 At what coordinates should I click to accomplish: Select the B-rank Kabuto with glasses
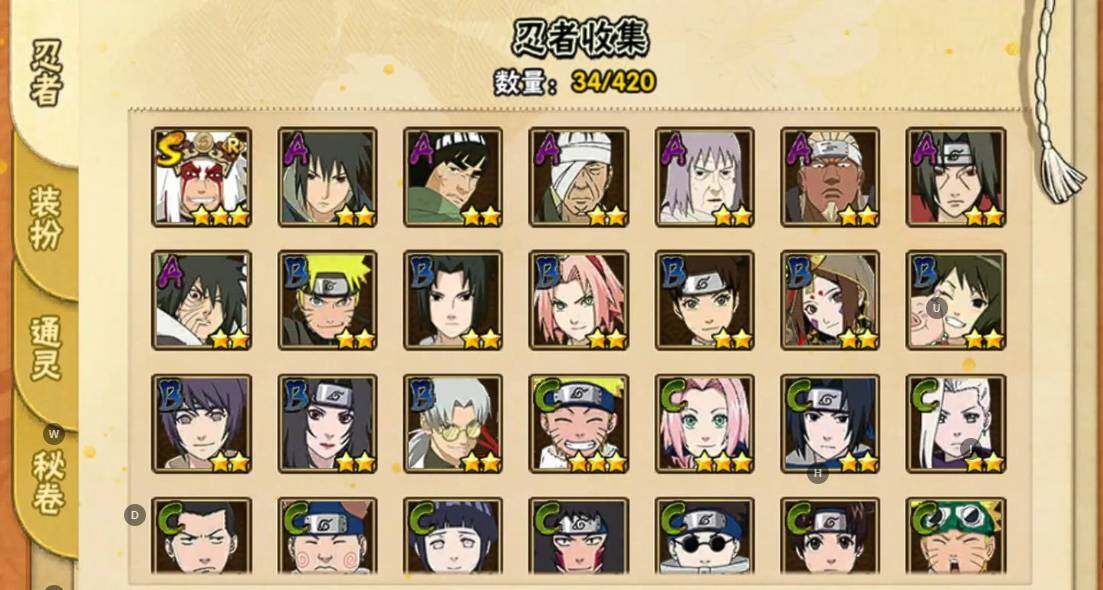(453, 423)
